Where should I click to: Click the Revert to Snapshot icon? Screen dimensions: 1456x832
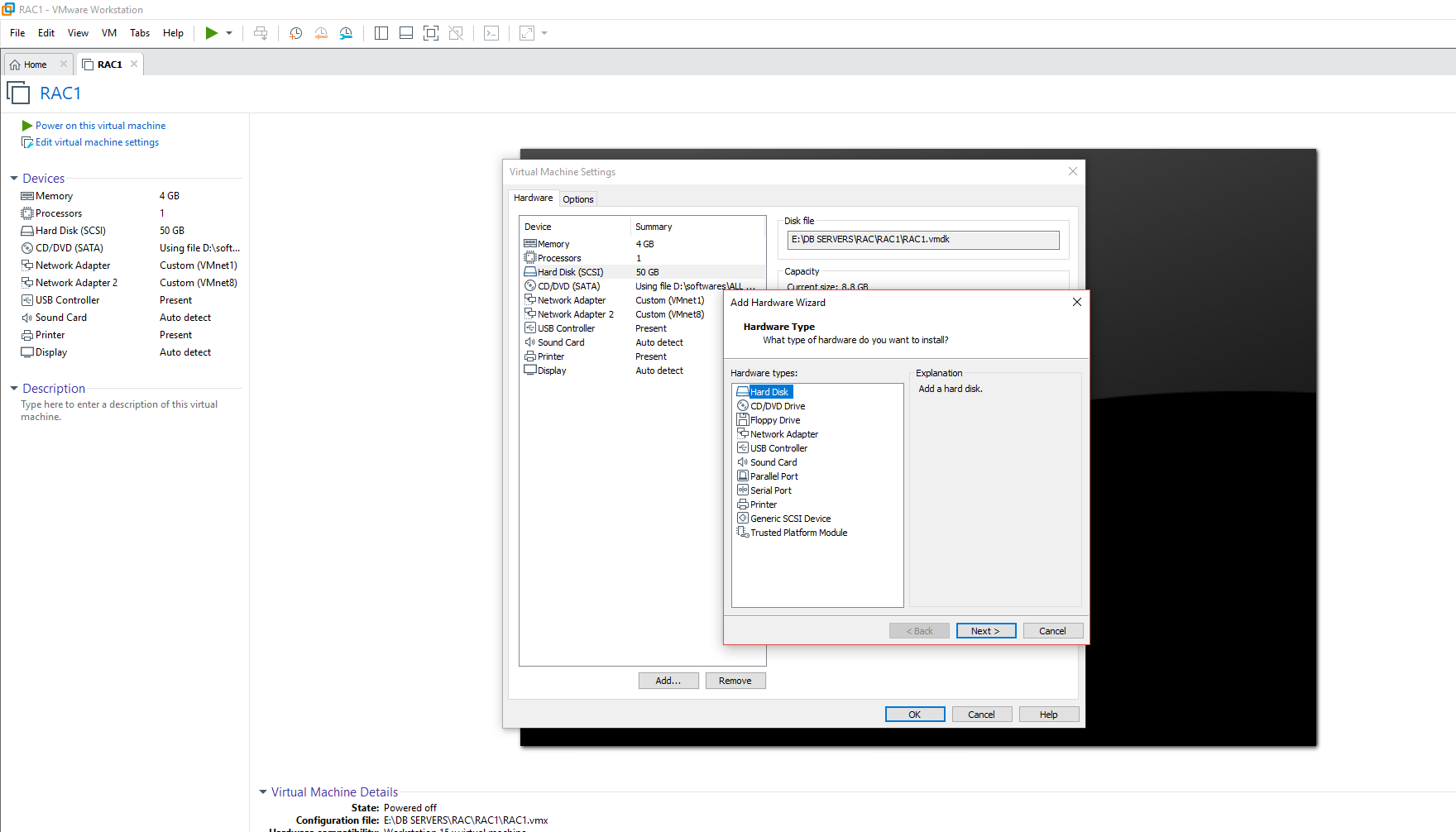click(321, 33)
